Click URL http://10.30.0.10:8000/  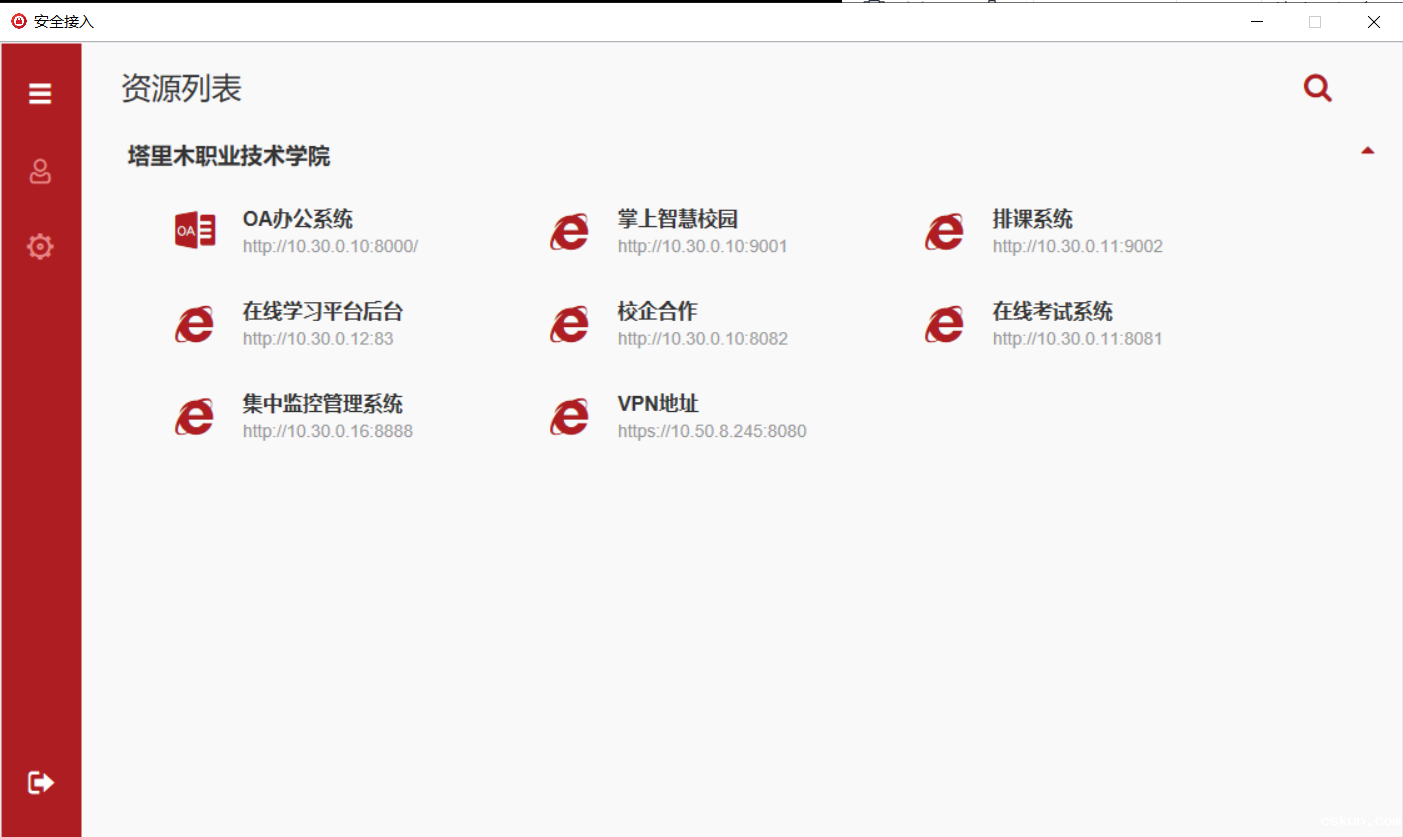(x=330, y=246)
